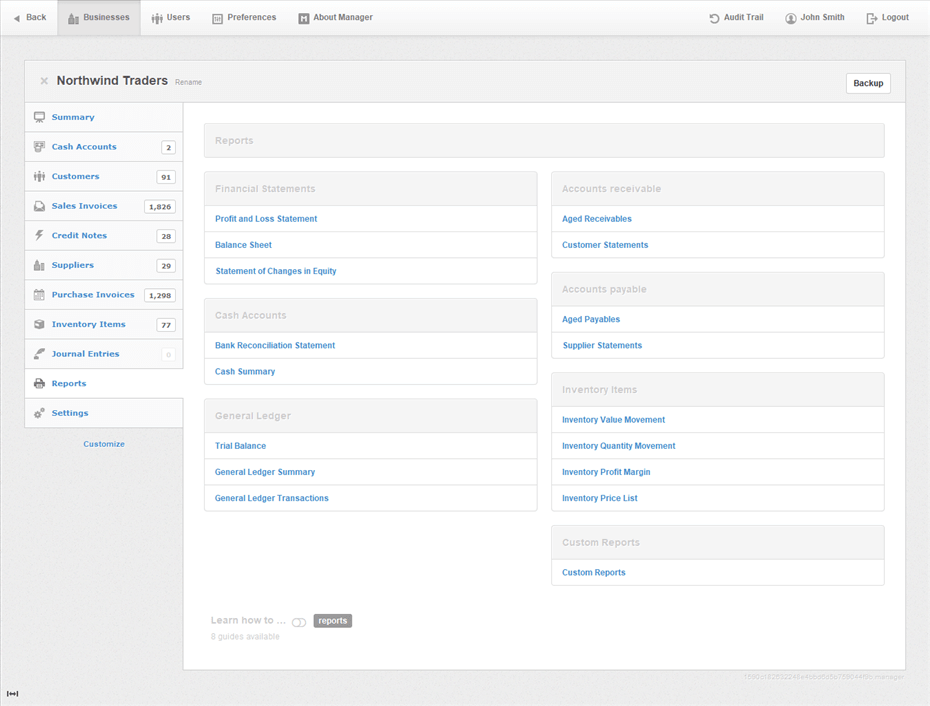Open Cash Accounts from the sidebar
Image resolution: width=930 pixels, height=706 pixels.
86,146
